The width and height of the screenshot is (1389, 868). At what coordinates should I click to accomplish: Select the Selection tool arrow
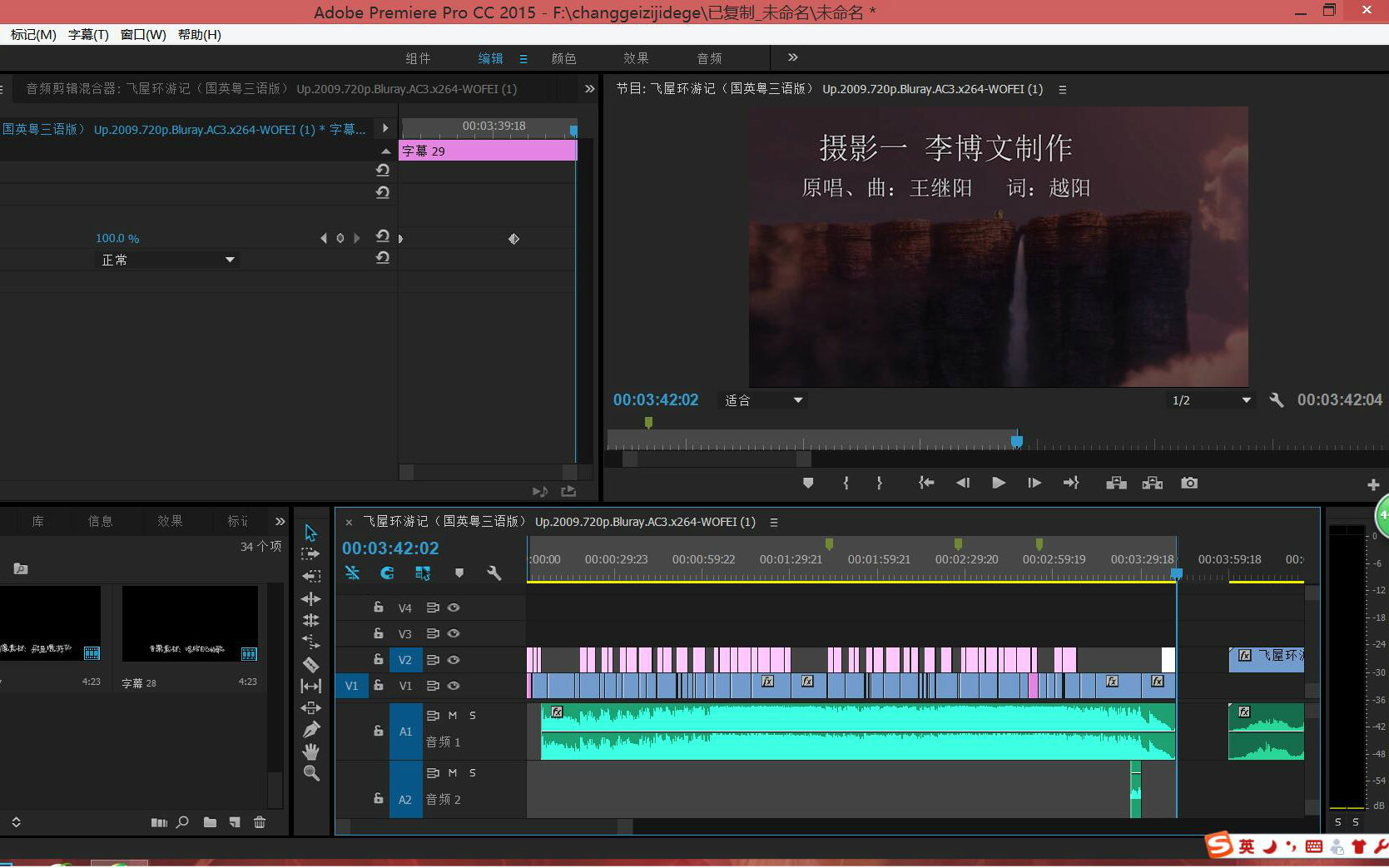(x=310, y=533)
